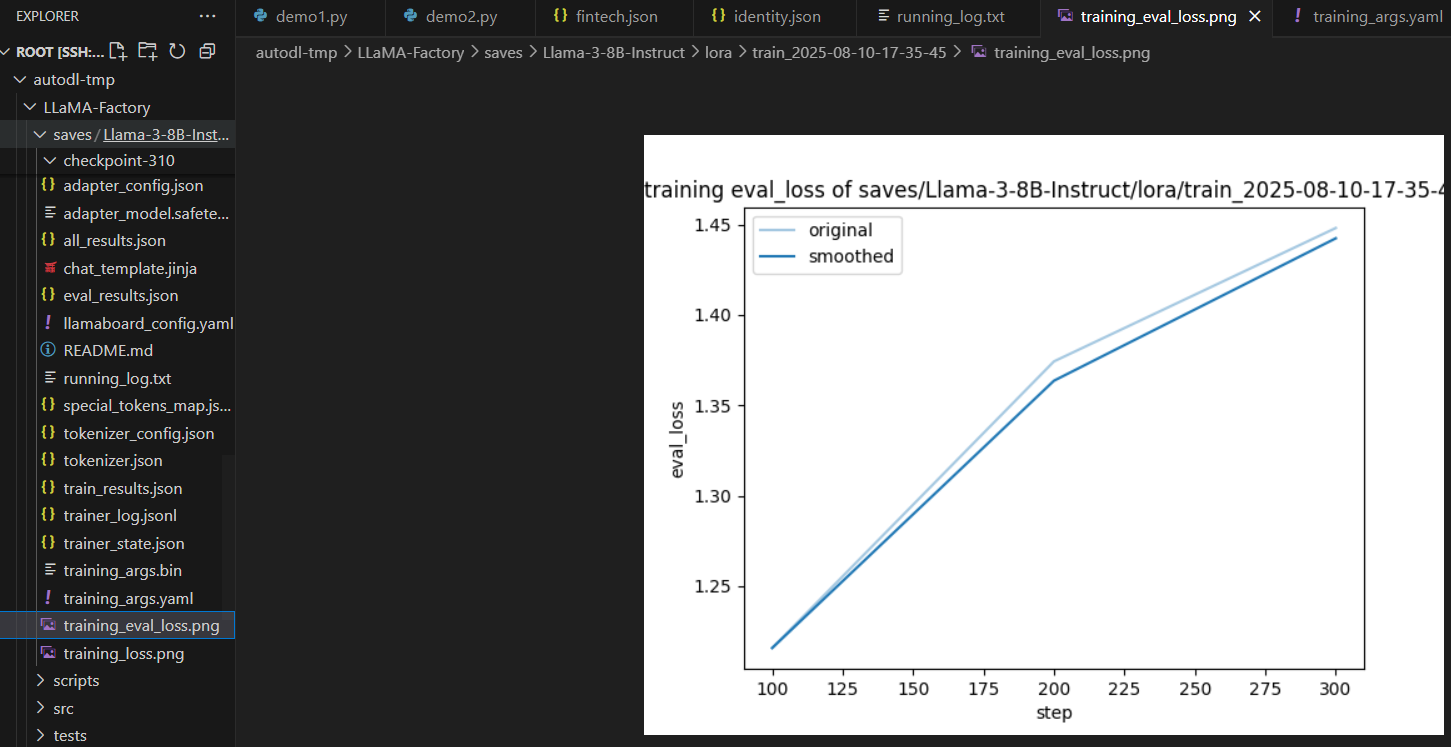Click the Explorer tree vertical scrollbar
The height and width of the screenshot is (747, 1451).
click(x=229, y=535)
